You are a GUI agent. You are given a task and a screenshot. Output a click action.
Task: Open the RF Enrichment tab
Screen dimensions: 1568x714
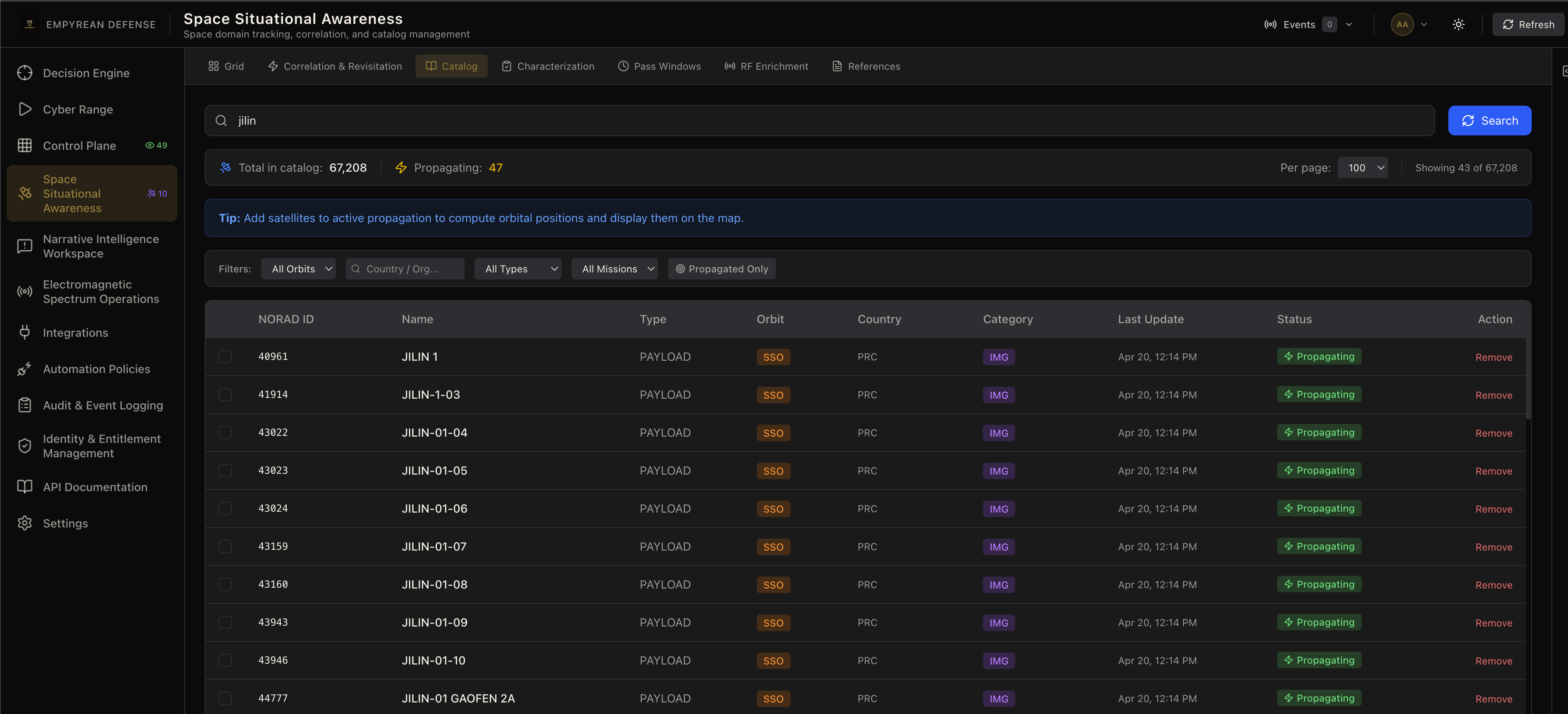tap(766, 66)
